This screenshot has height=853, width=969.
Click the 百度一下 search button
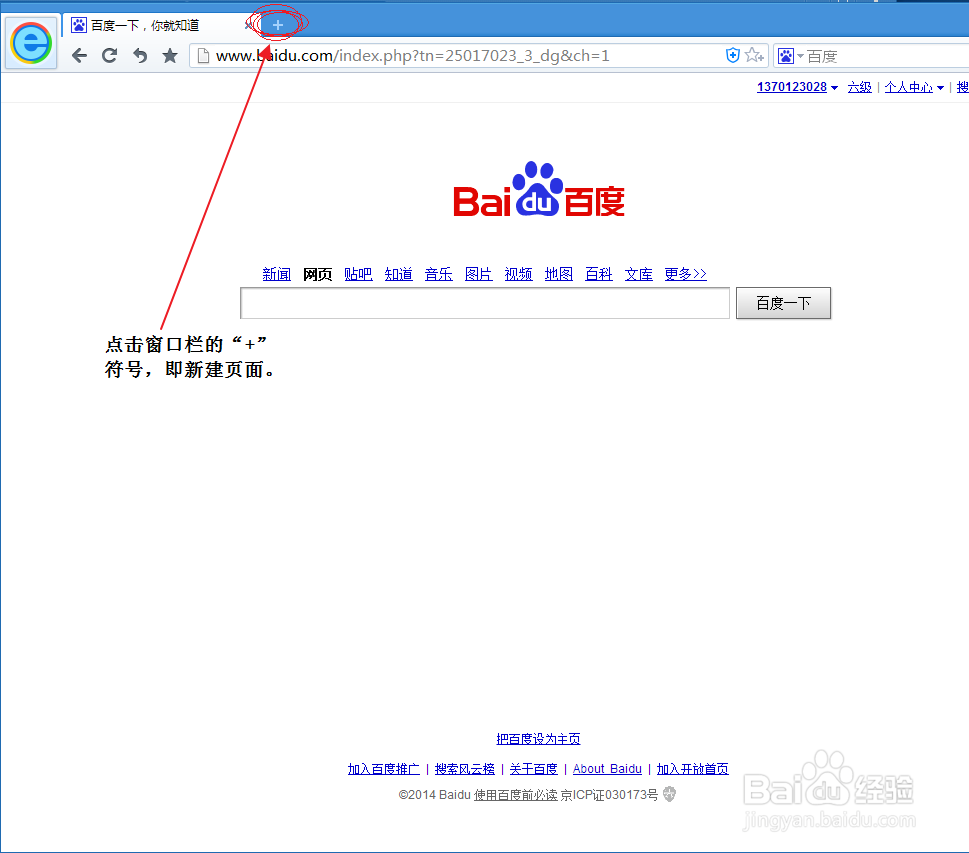(783, 303)
